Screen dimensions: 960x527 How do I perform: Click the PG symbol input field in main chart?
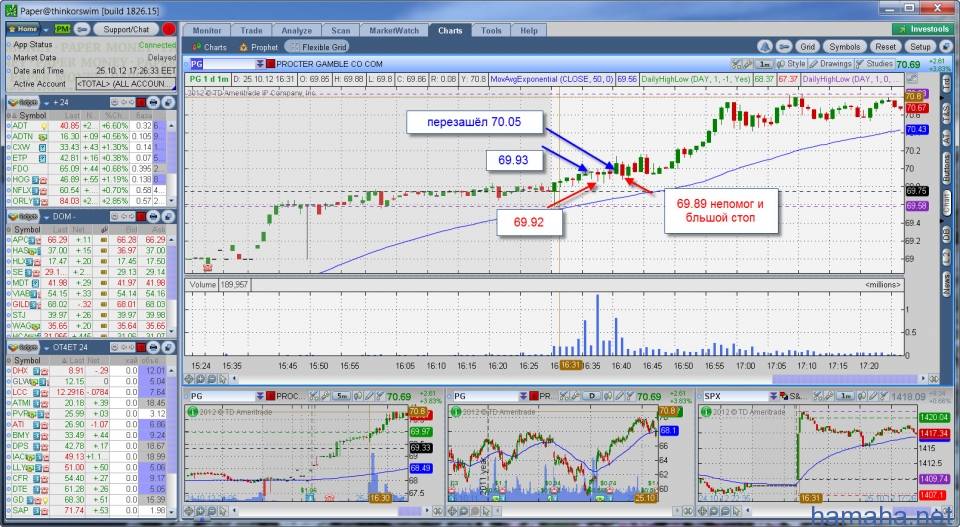coord(222,64)
